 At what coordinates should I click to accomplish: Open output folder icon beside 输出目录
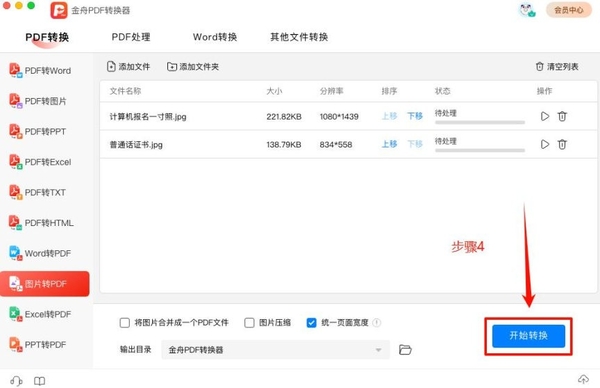coord(405,350)
